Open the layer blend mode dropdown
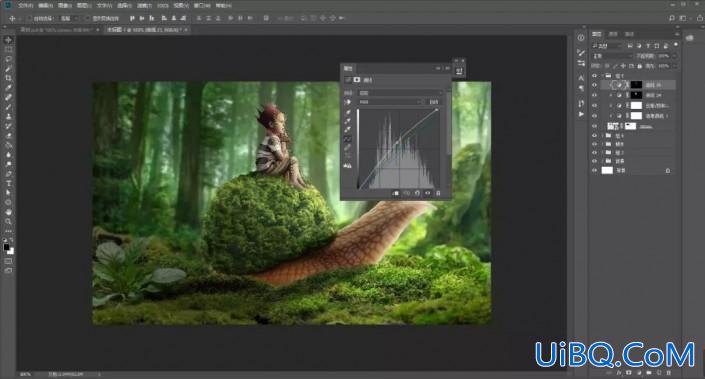 pos(612,56)
